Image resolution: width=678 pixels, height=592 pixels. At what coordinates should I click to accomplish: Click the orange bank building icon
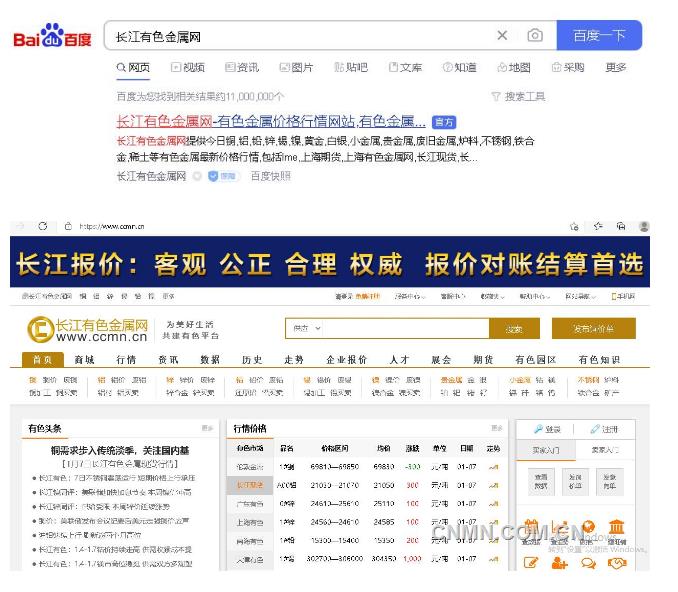click(x=617, y=527)
